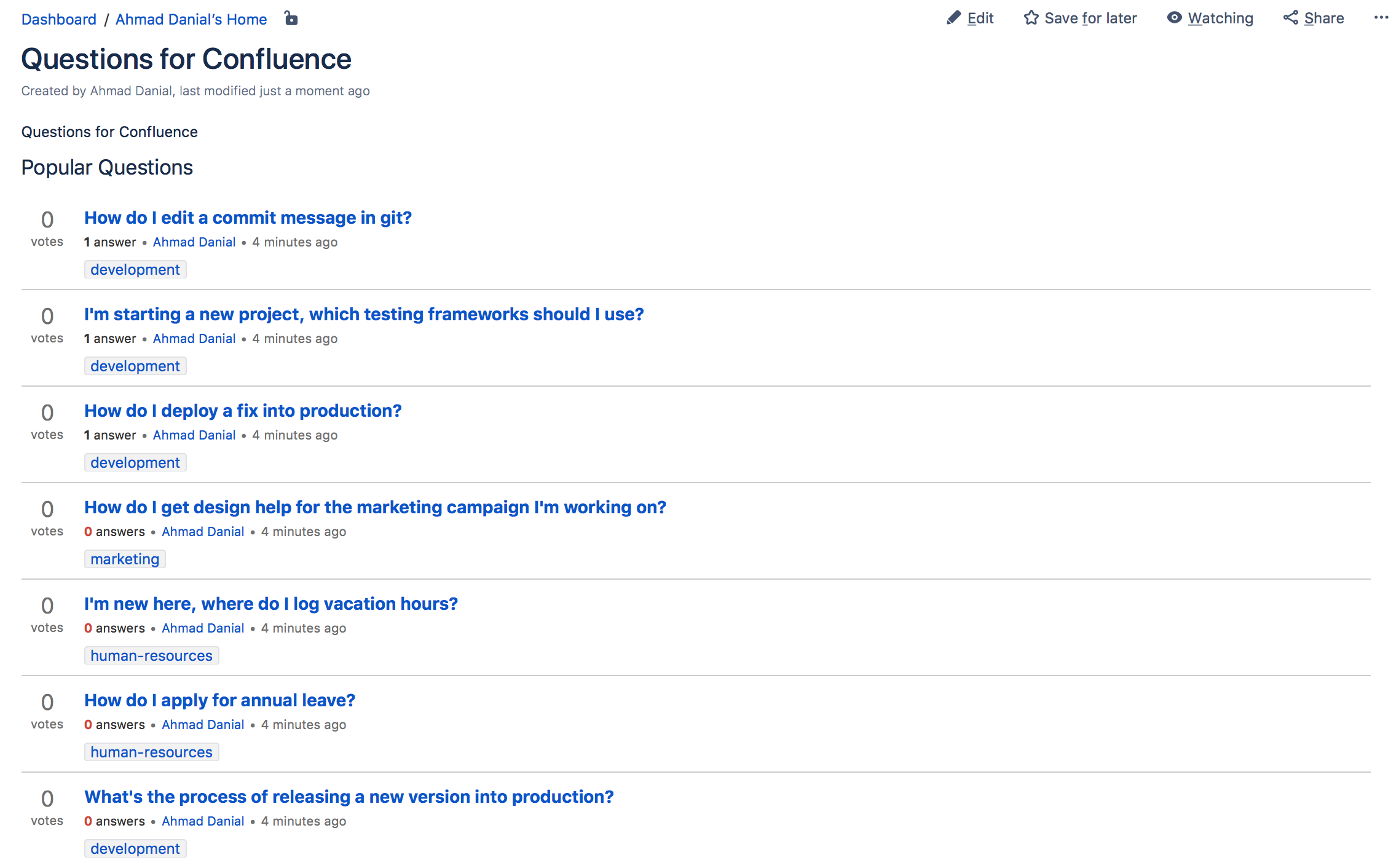Click human-resources tag under vacation hours question
Viewport: 1399px width, 868px height.
click(x=151, y=655)
